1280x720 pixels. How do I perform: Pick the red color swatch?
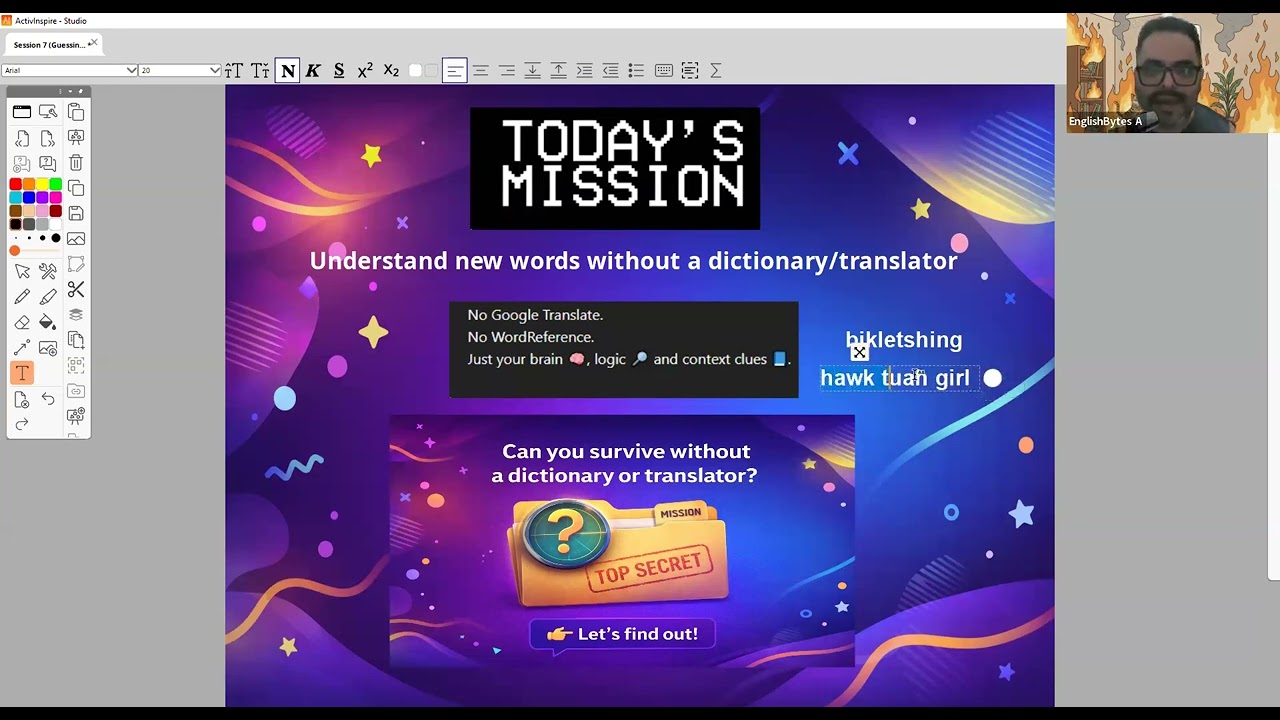point(15,184)
